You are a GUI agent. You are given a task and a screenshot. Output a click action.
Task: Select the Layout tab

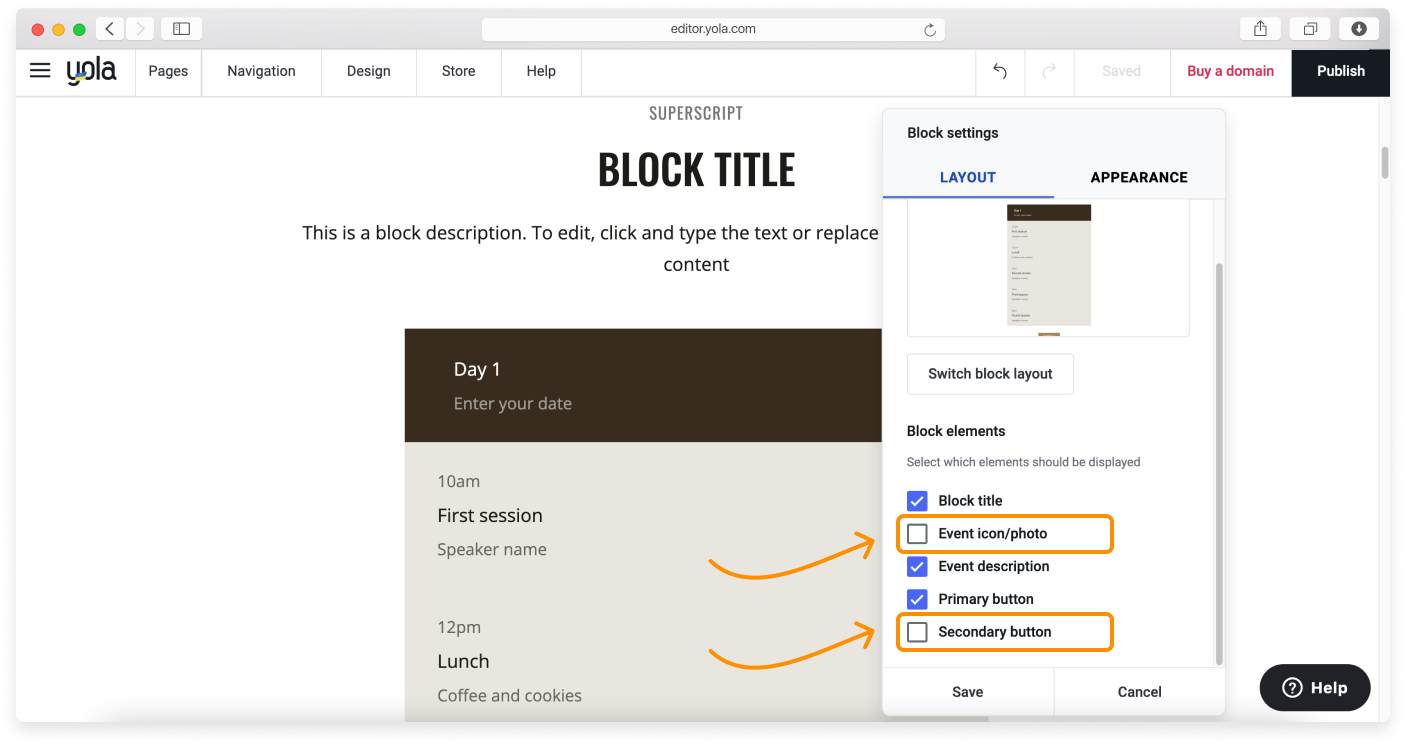click(x=967, y=177)
